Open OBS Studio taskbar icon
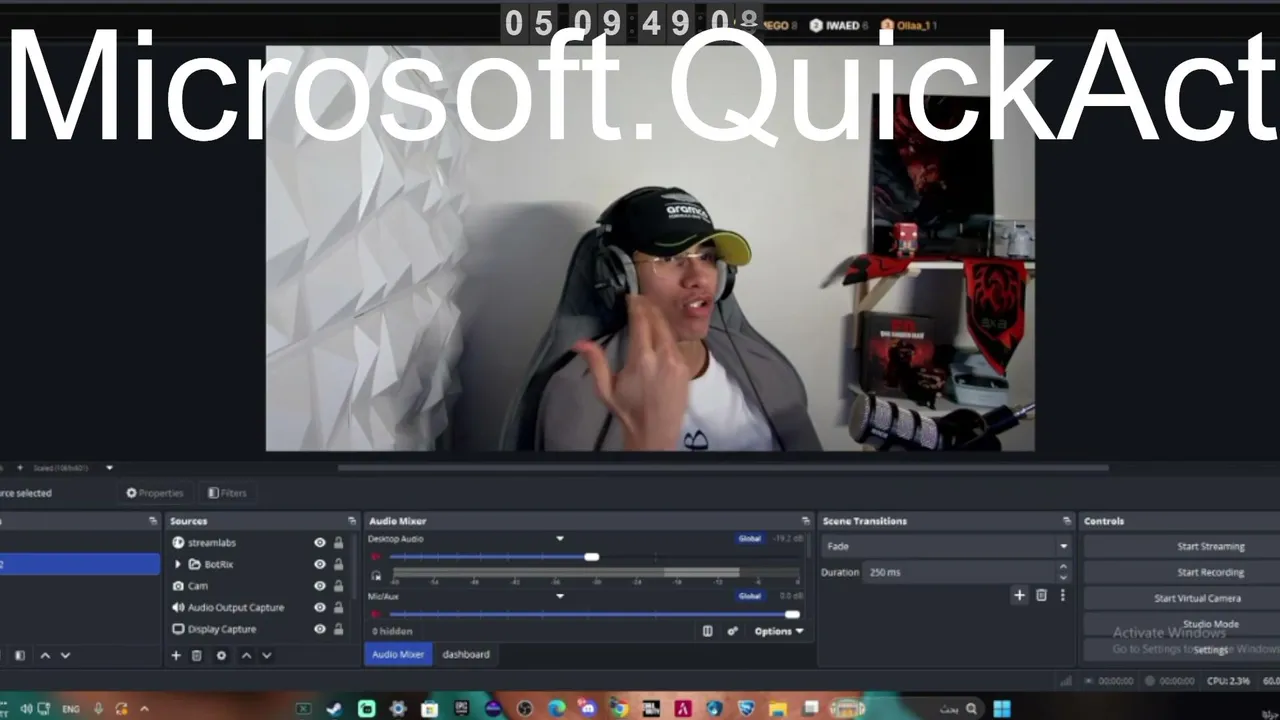The width and height of the screenshot is (1280, 720). click(526, 709)
